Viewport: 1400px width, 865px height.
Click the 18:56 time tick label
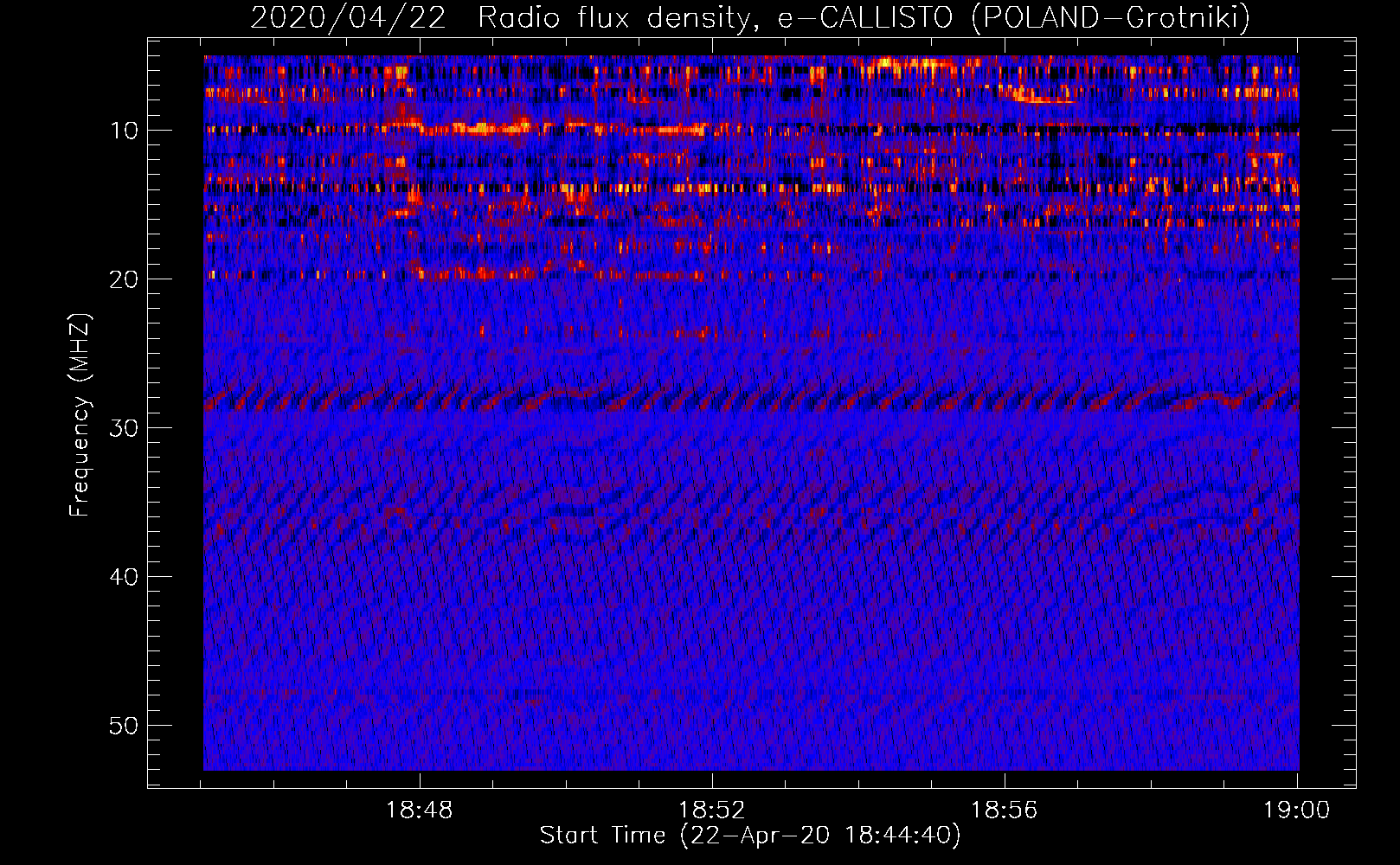click(x=1004, y=811)
